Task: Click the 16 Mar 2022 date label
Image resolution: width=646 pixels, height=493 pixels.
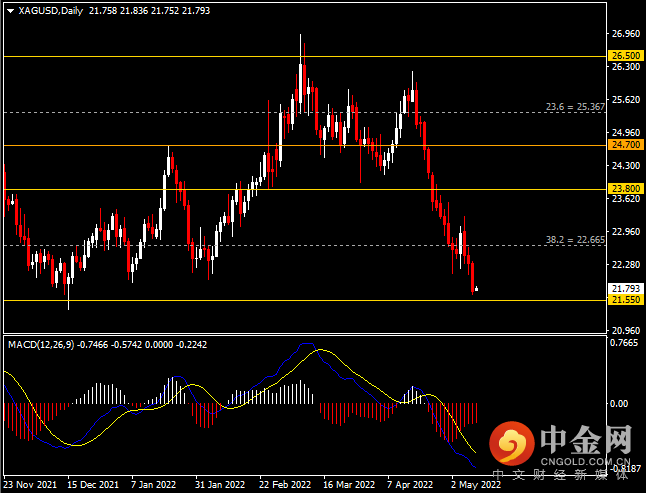Action: click(x=349, y=484)
